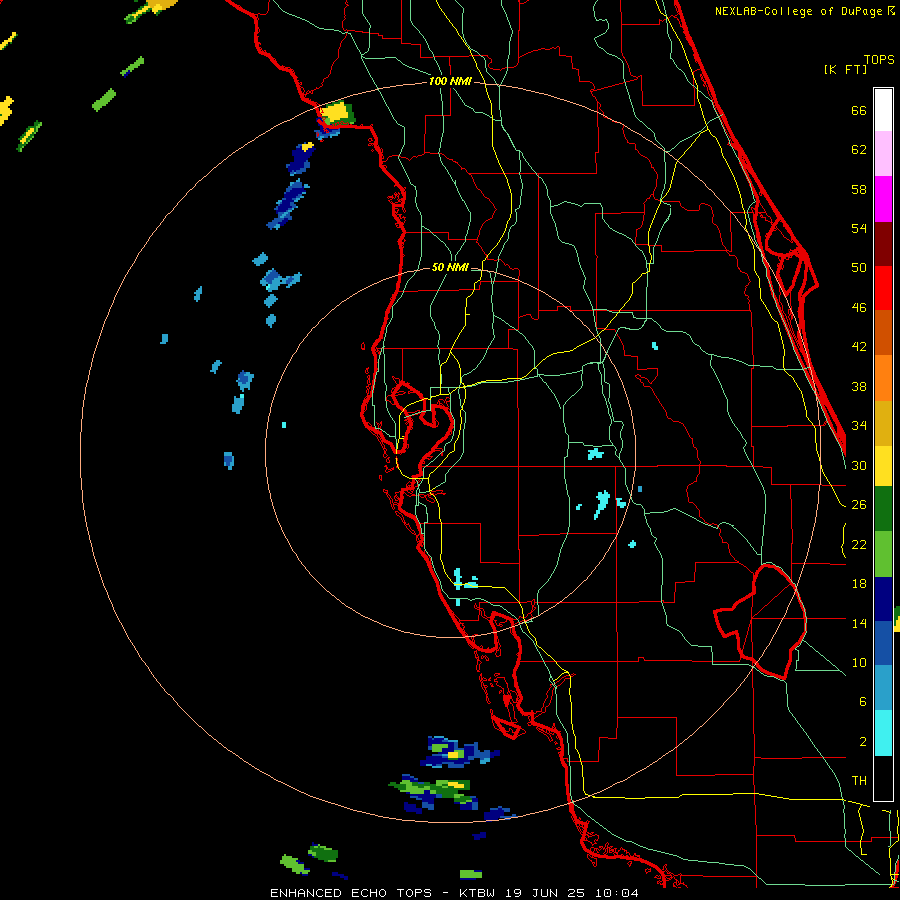Click the 19 JUN 25 date stamp
This screenshot has width=900, height=900.
(x=545, y=893)
